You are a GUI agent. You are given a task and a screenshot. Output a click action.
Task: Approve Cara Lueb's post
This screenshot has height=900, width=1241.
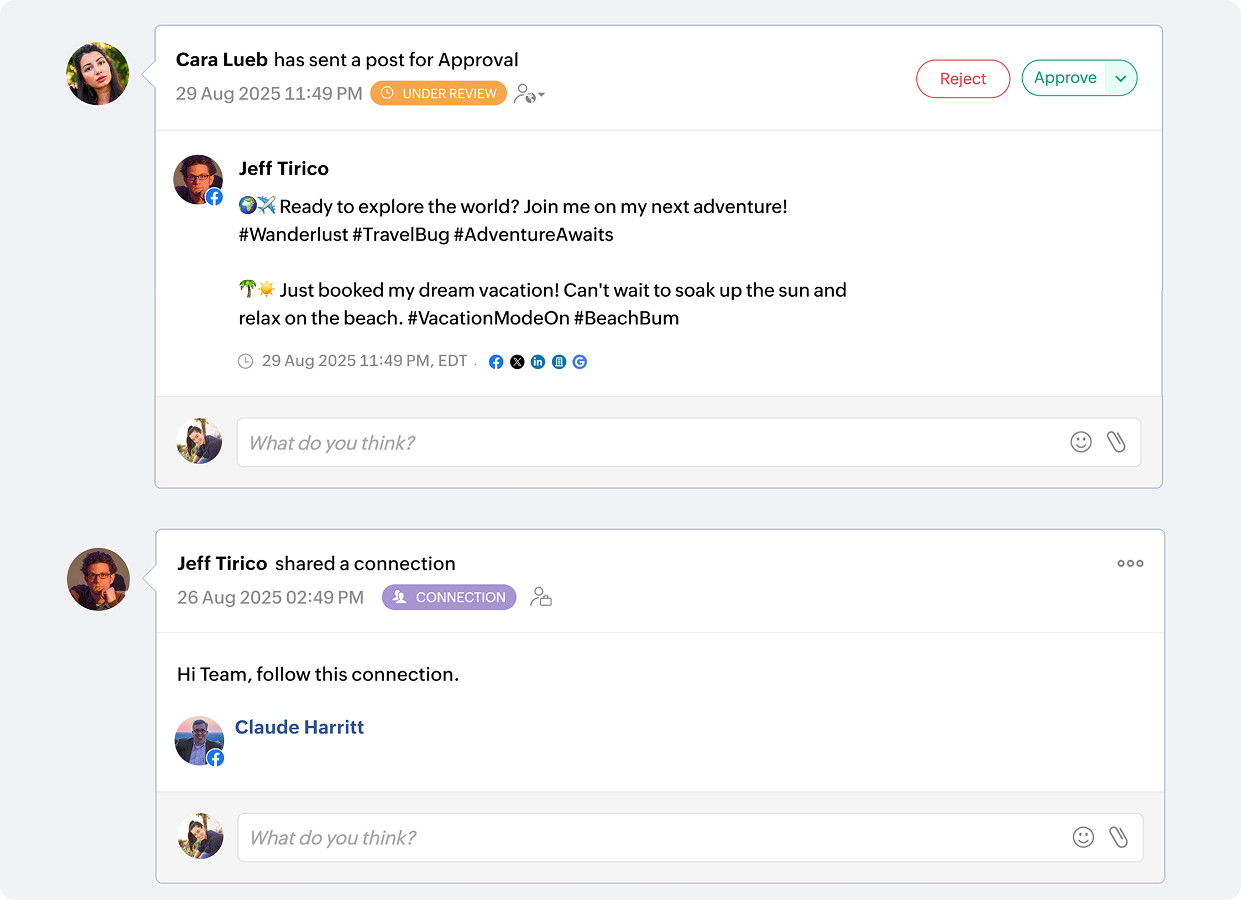1064,79
